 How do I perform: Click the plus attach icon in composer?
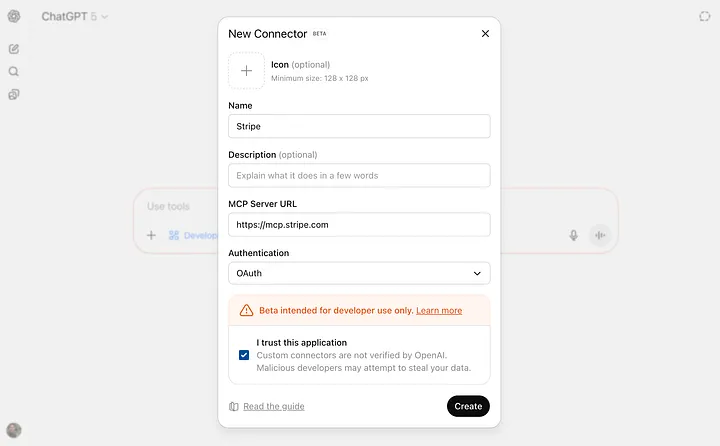[x=151, y=235]
